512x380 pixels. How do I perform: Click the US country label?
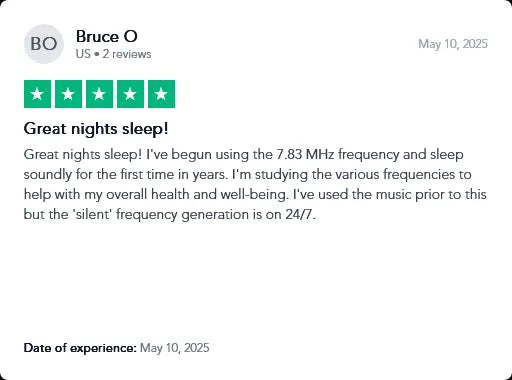83,54
